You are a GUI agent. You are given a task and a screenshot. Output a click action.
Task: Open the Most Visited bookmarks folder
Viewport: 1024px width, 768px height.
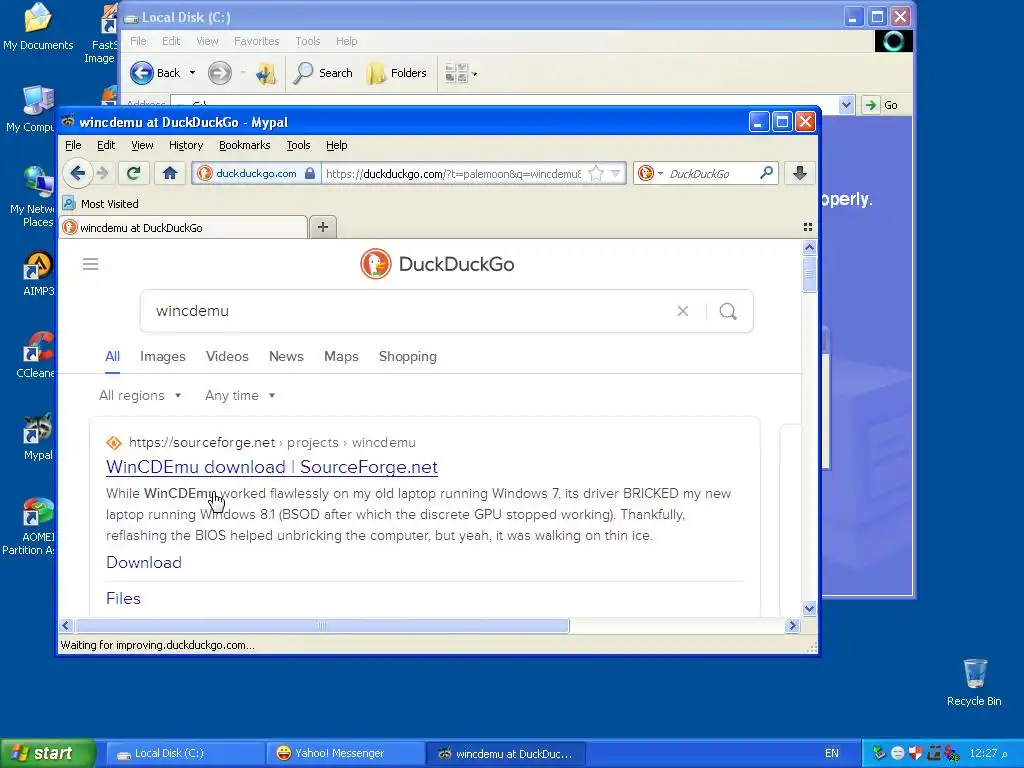coord(101,204)
